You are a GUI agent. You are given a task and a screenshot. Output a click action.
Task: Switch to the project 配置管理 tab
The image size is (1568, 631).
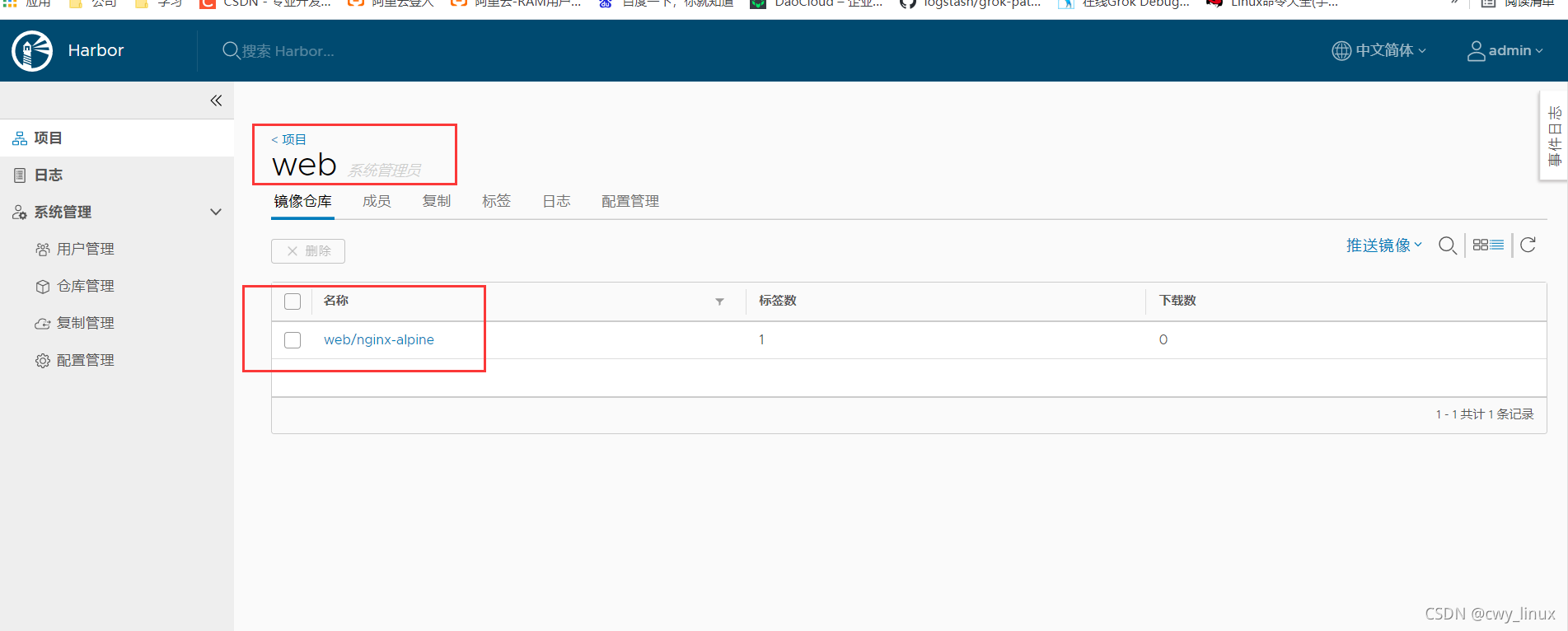(630, 201)
